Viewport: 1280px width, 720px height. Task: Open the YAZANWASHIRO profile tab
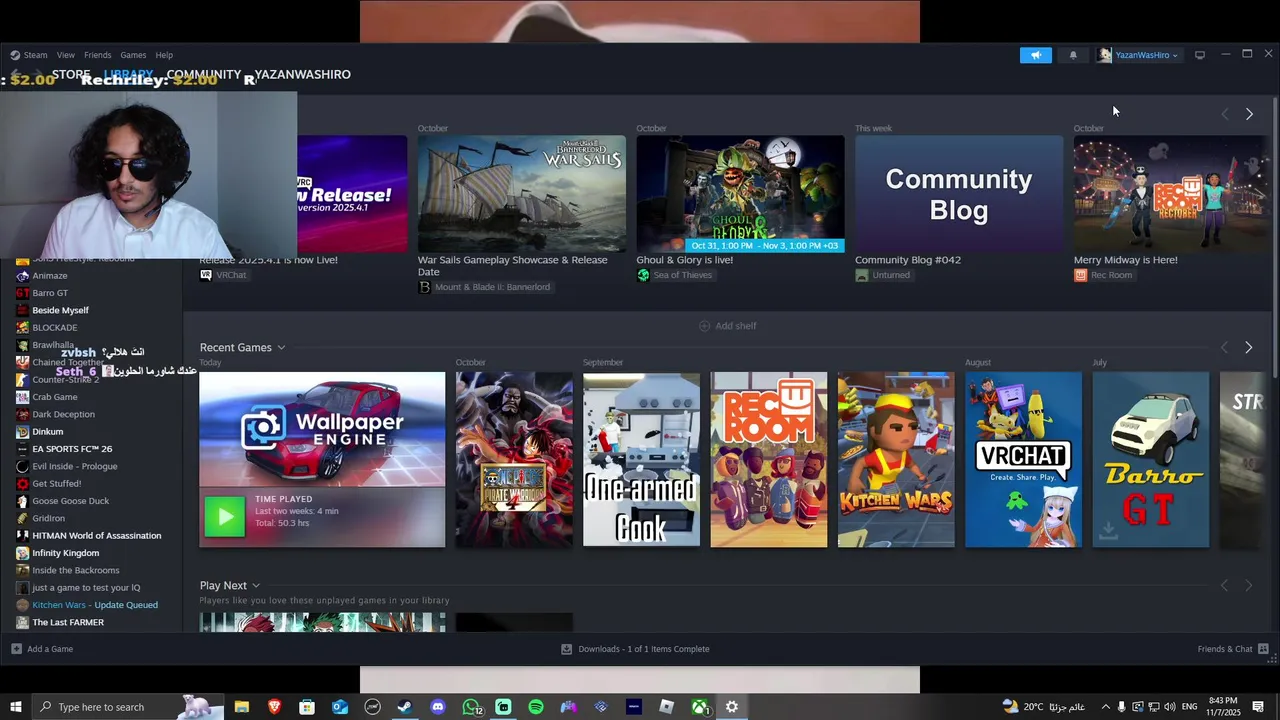(302, 75)
